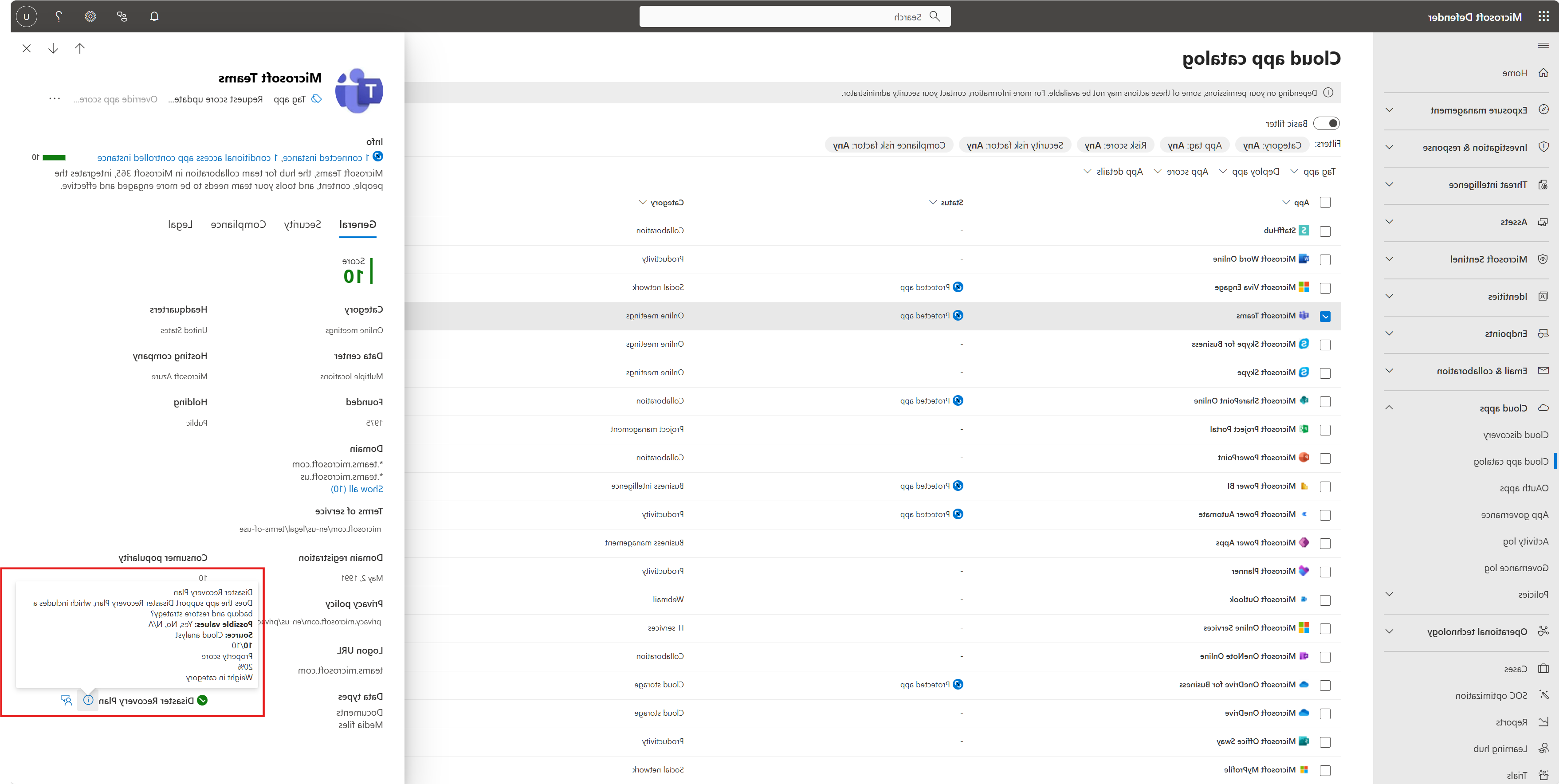Check the Staffhub row checkbox
This screenshot has height=784, width=1559.
tap(1325, 231)
